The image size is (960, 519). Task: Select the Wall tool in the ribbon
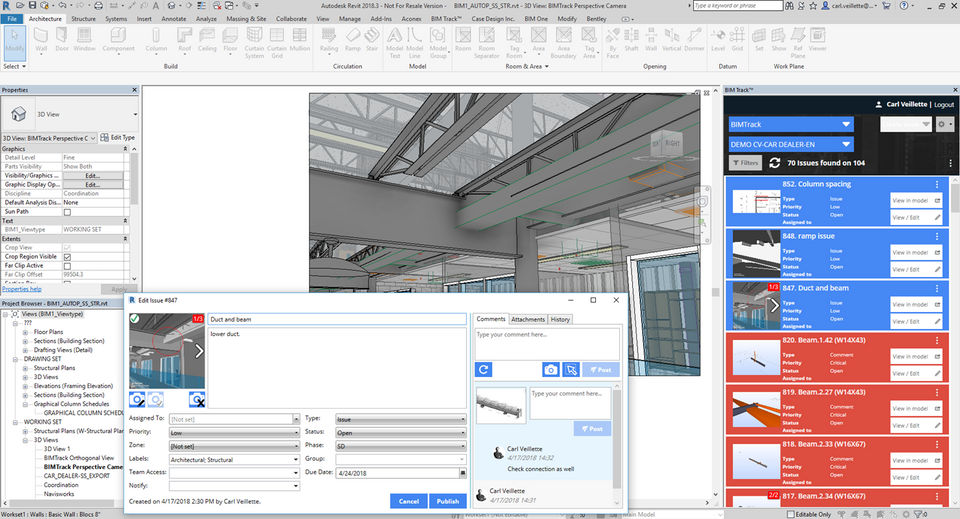tap(41, 42)
